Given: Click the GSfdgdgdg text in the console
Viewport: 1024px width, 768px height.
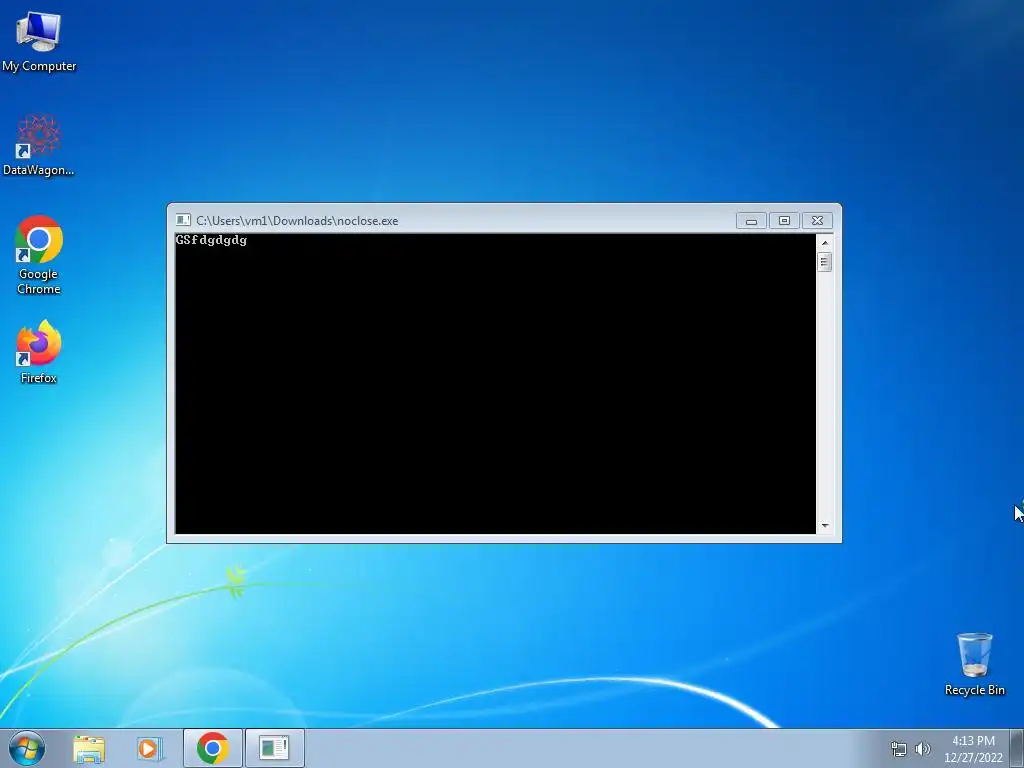Looking at the screenshot, I should click(211, 240).
